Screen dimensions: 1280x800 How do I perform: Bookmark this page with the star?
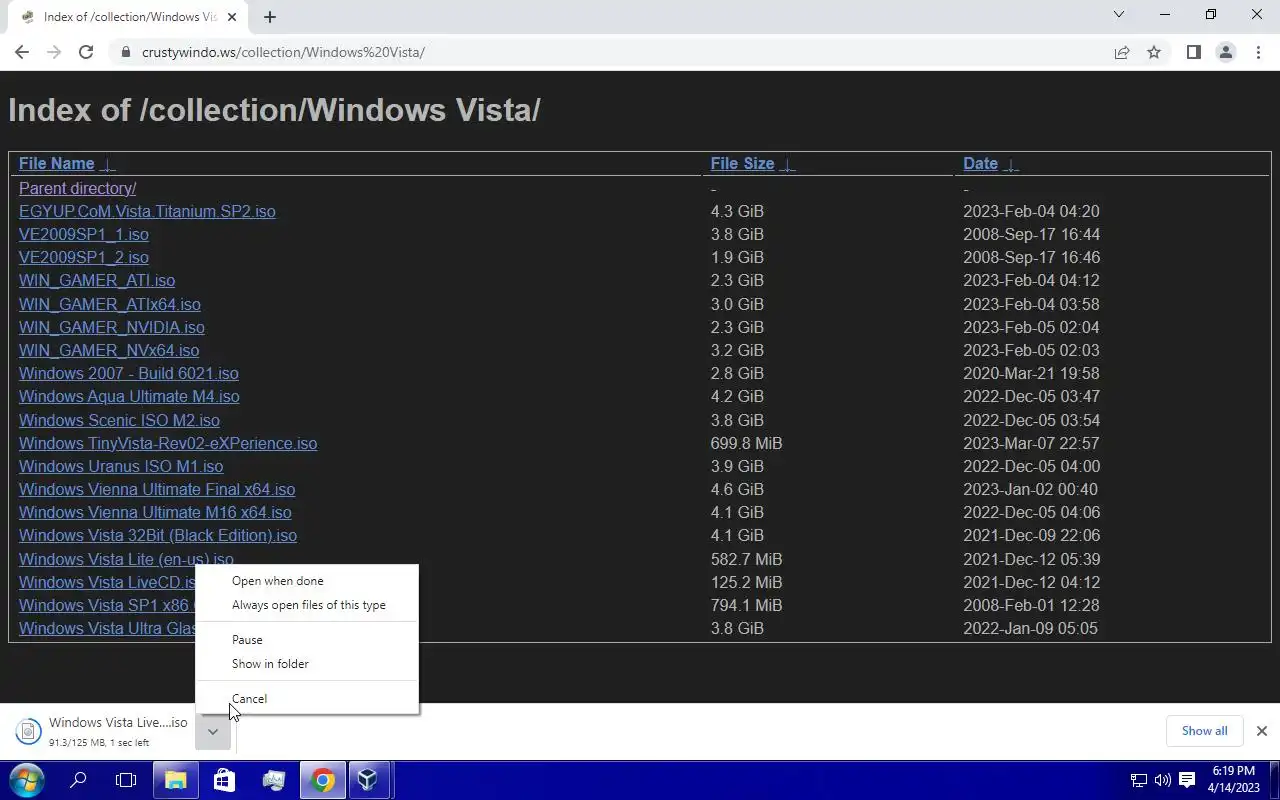pos(1154,52)
